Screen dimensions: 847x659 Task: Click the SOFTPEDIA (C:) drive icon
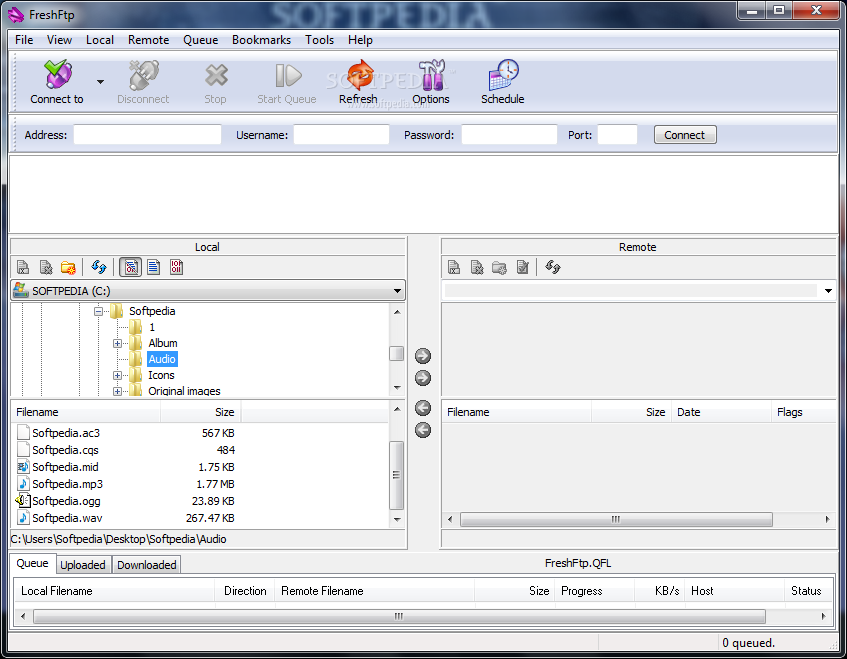[21, 290]
